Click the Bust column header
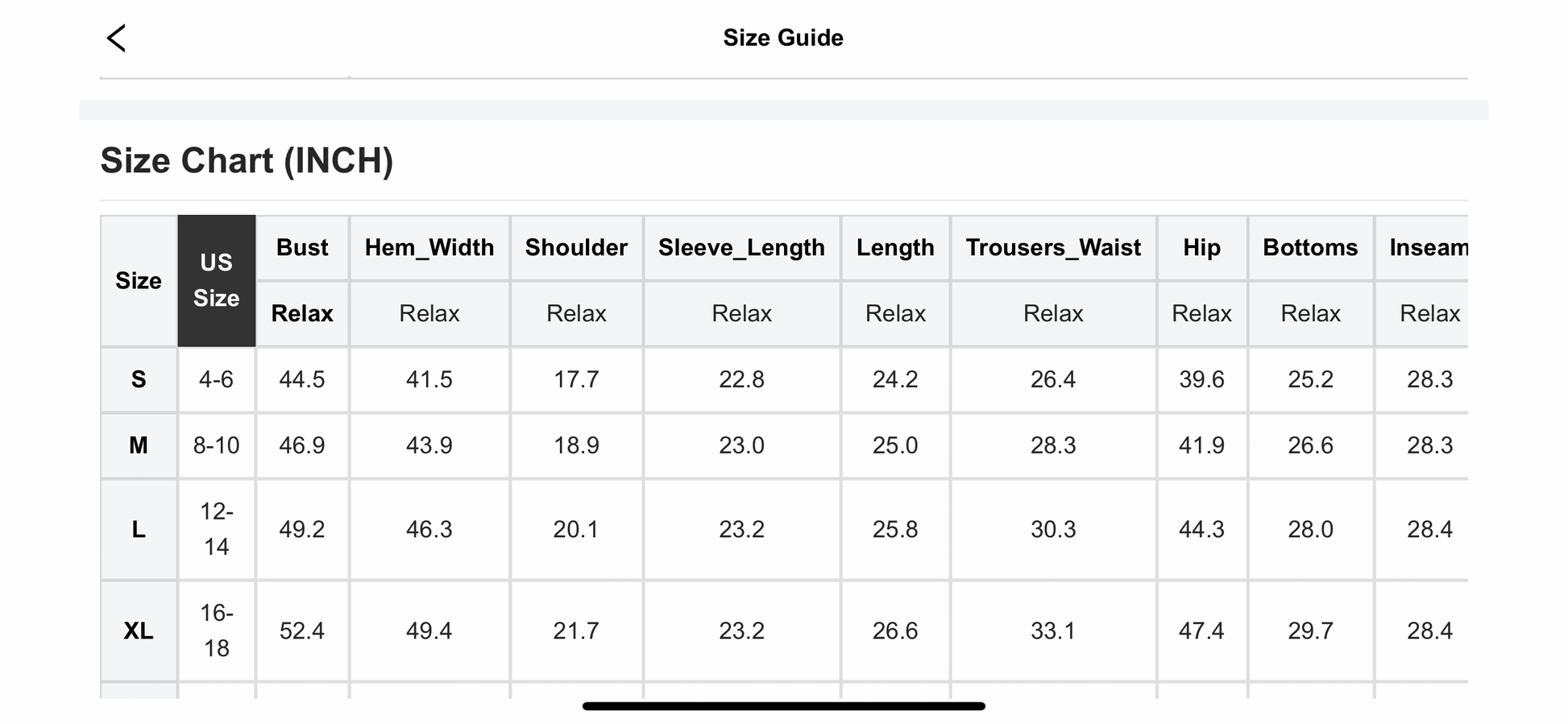Screen dimensions: 1568x724 [301, 247]
